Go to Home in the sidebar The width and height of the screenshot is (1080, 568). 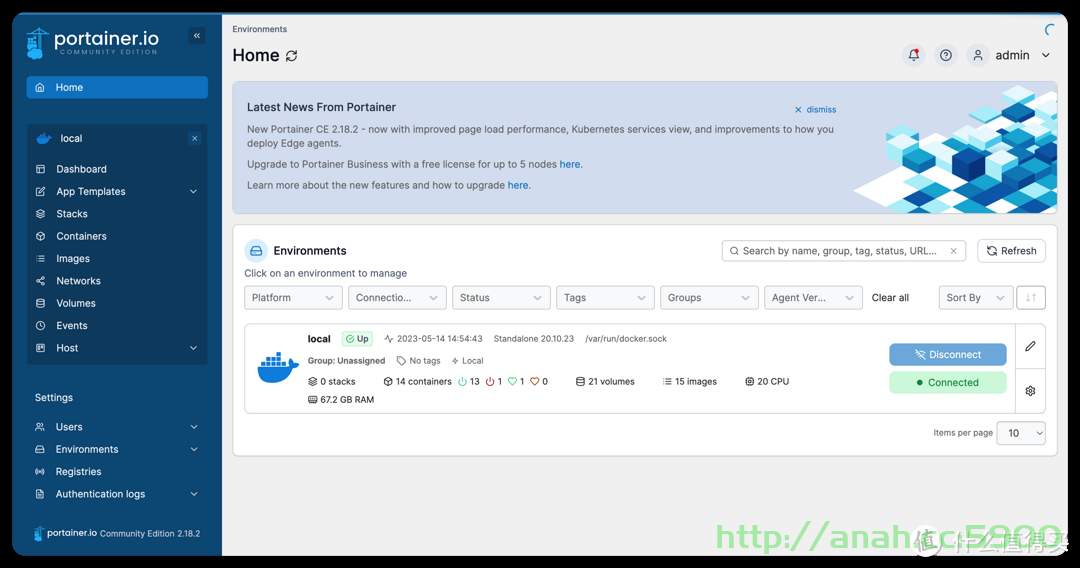(x=117, y=87)
